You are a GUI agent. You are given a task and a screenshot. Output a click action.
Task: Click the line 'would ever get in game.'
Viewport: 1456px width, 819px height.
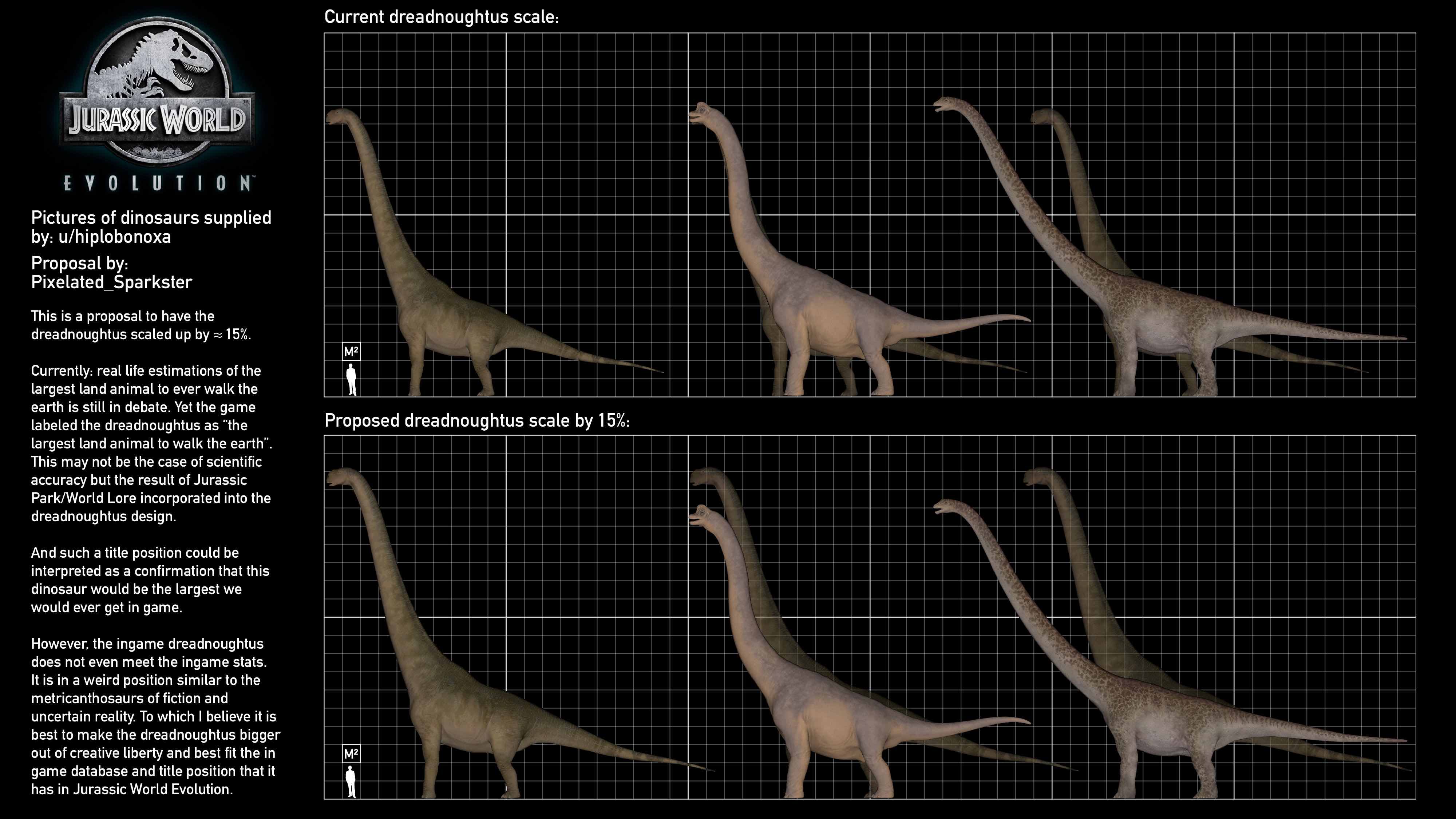pyautogui.click(x=107, y=608)
